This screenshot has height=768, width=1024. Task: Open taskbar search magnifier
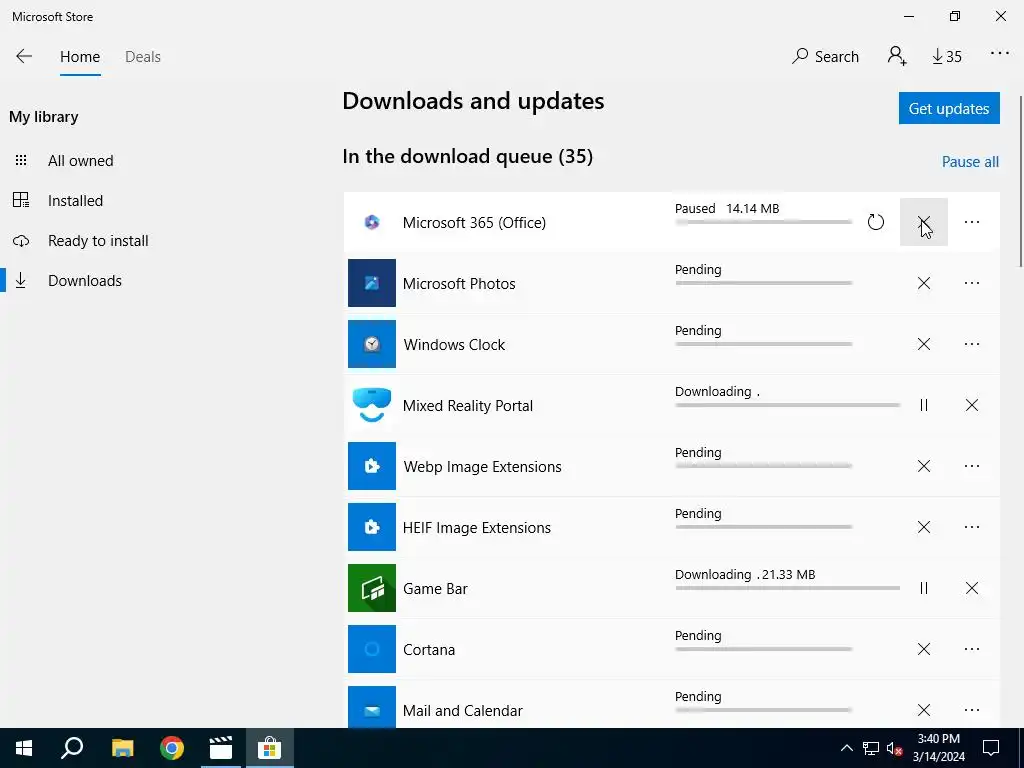[x=72, y=748]
